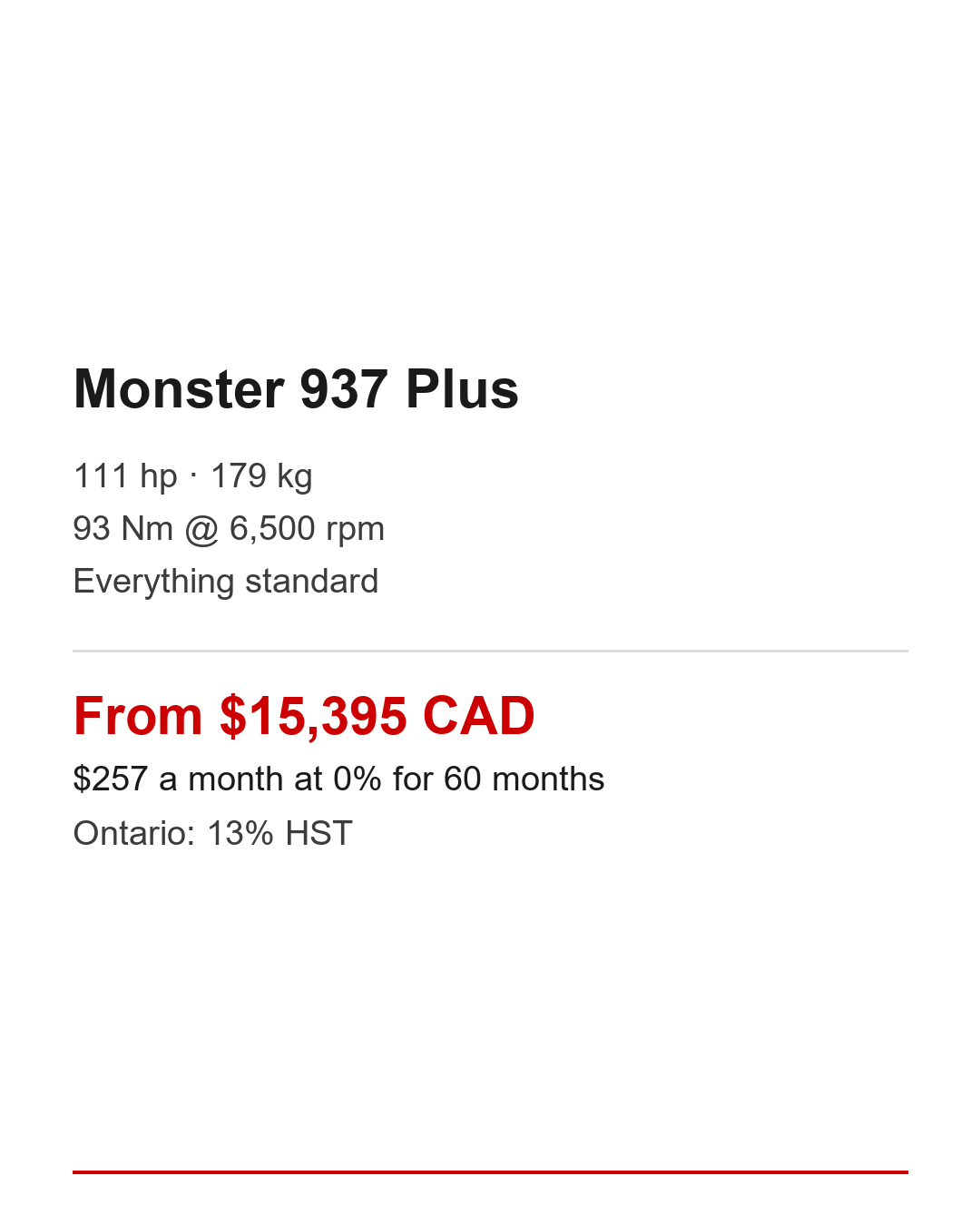Click the 60 months term text

(x=524, y=779)
